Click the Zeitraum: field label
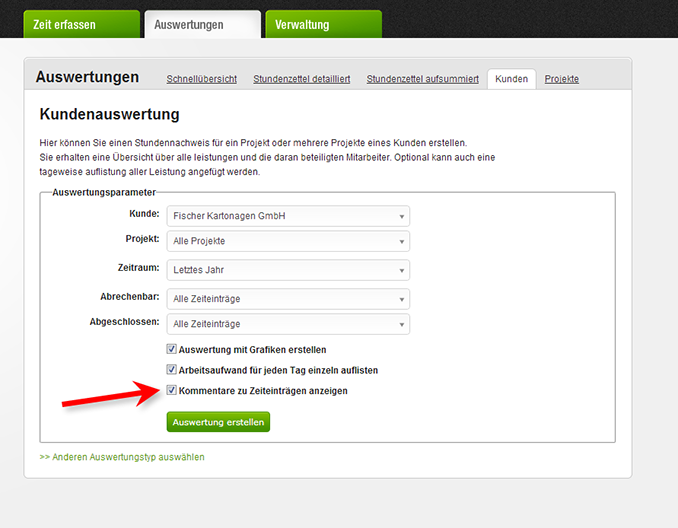The height and width of the screenshot is (528, 678). pos(138,268)
